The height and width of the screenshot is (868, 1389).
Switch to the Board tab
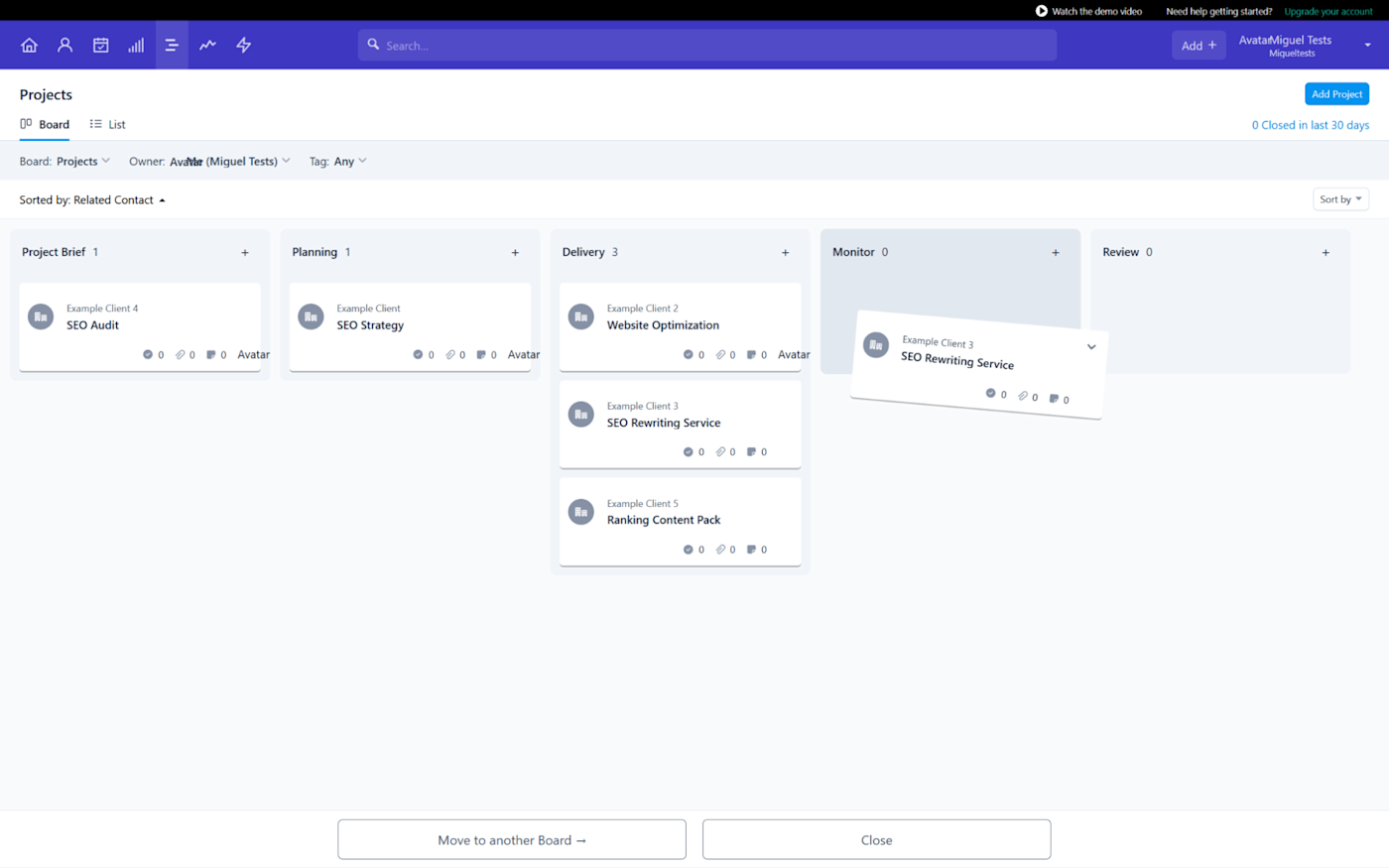pos(45,124)
